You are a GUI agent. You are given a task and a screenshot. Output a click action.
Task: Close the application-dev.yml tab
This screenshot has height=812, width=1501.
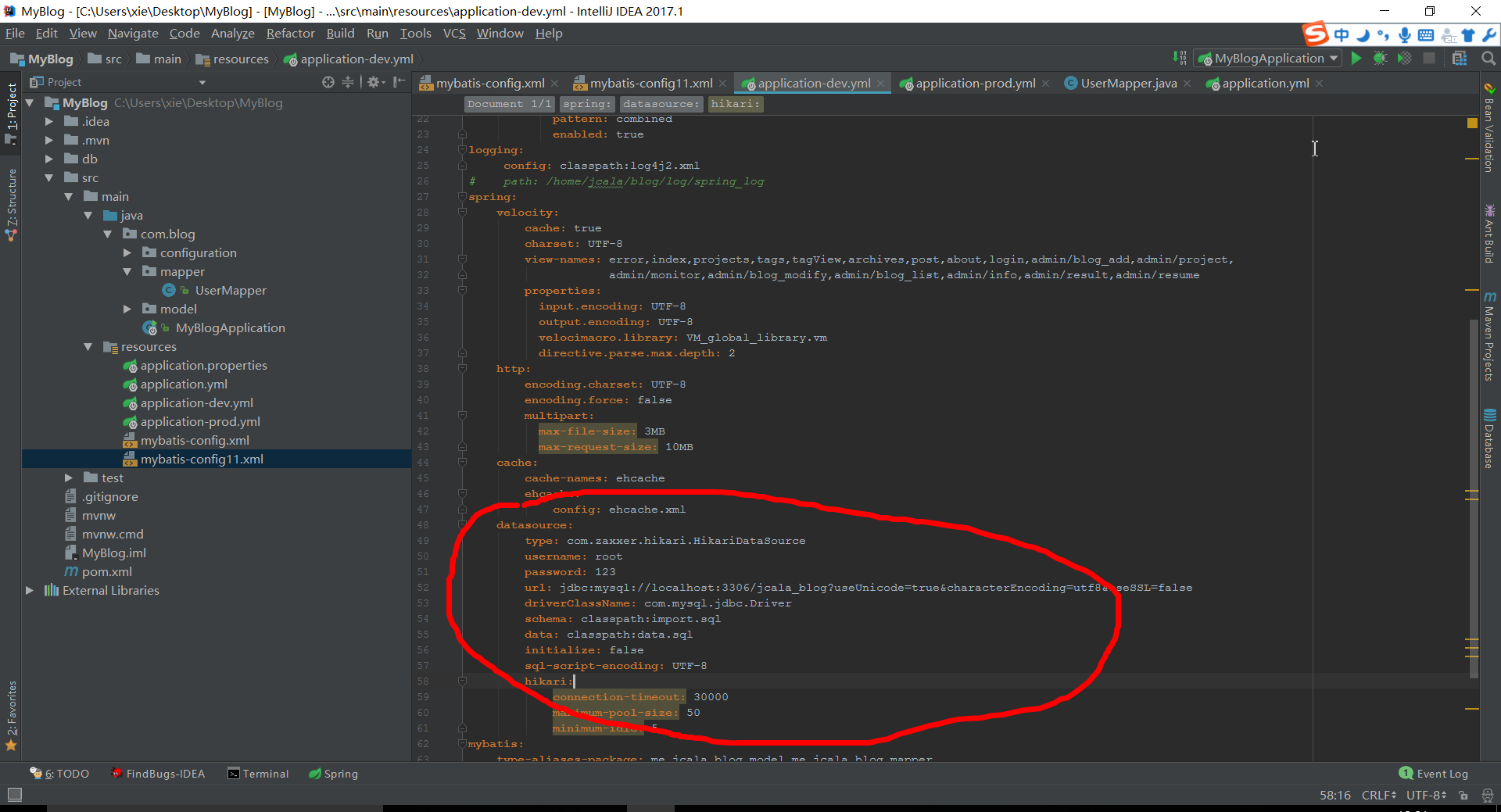pyautogui.click(x=880, y=84)
